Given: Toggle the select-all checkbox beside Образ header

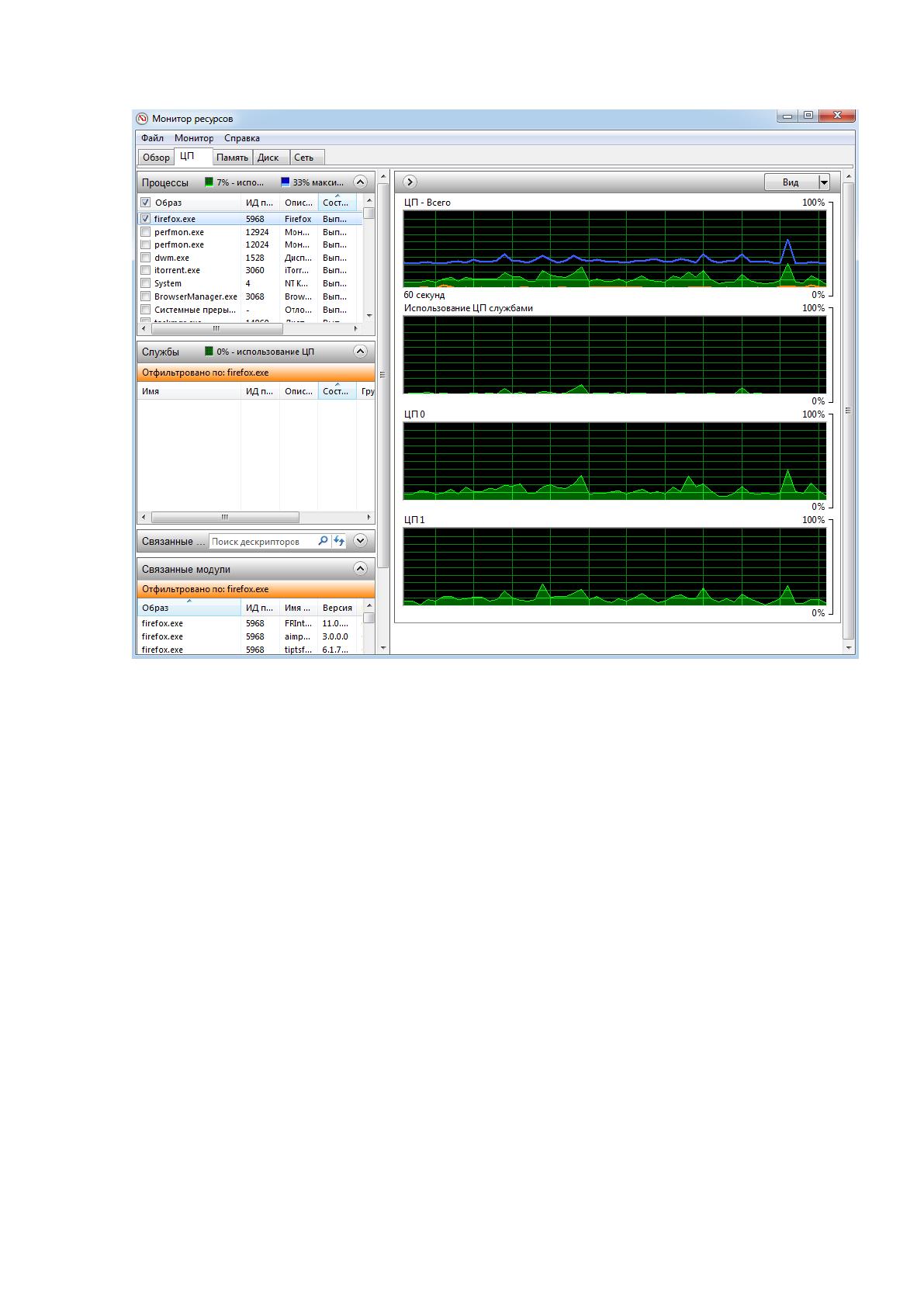Looking at the screenshot, I should pos(145,203).
